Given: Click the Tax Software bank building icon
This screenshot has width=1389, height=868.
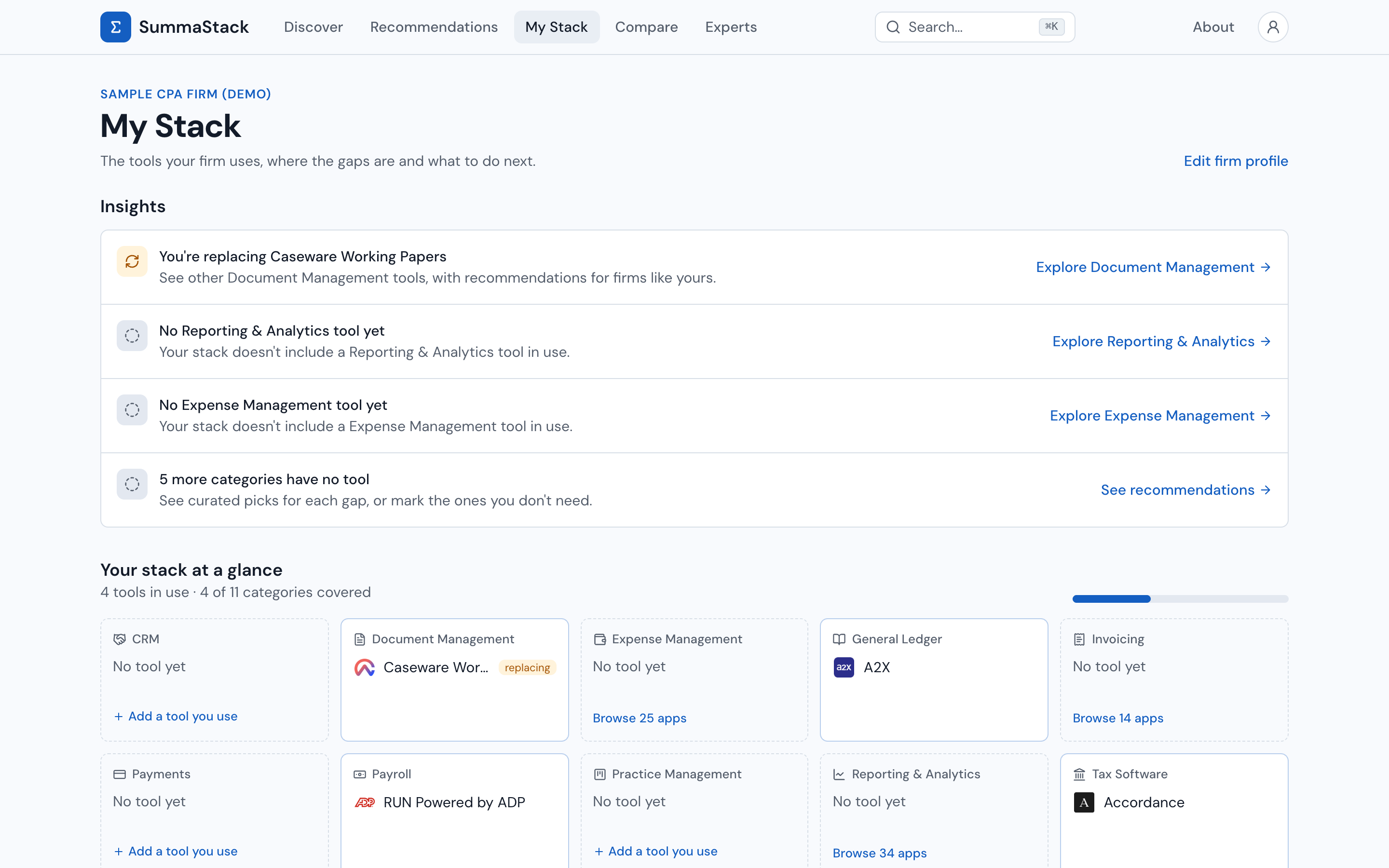Looking at the screenshot, I should [1079, 774].
